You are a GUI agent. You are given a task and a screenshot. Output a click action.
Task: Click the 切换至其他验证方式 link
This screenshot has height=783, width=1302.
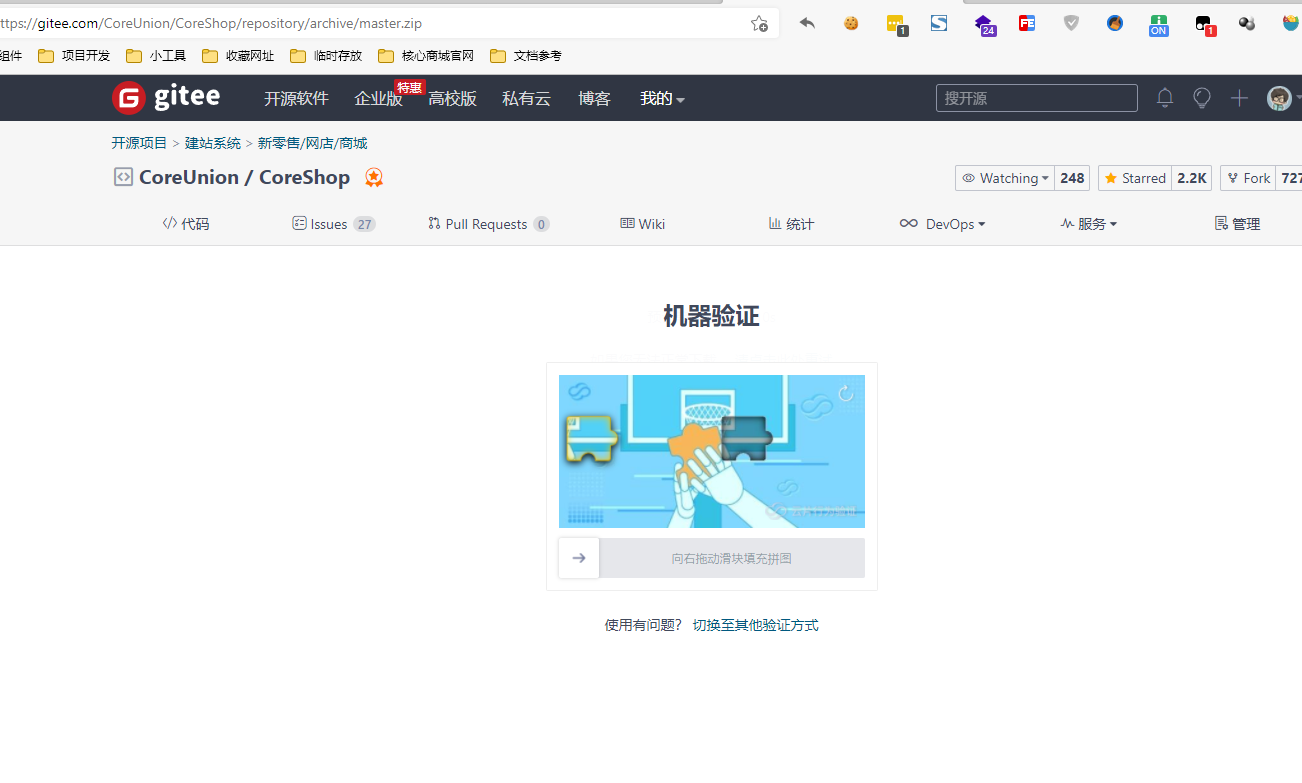[755, 625]
